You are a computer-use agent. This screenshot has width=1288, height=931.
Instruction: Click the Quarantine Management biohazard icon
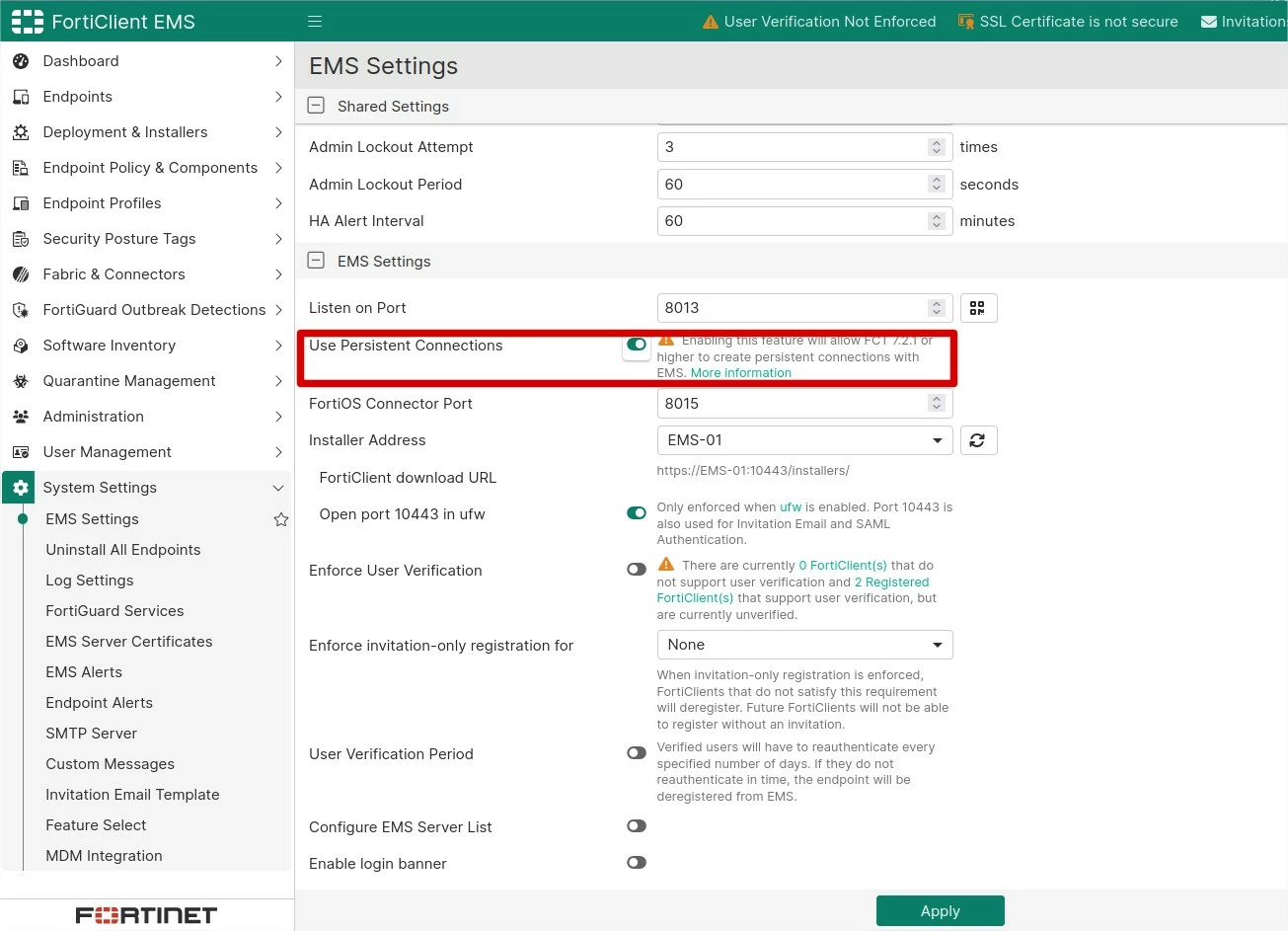[x=21, y=381]
